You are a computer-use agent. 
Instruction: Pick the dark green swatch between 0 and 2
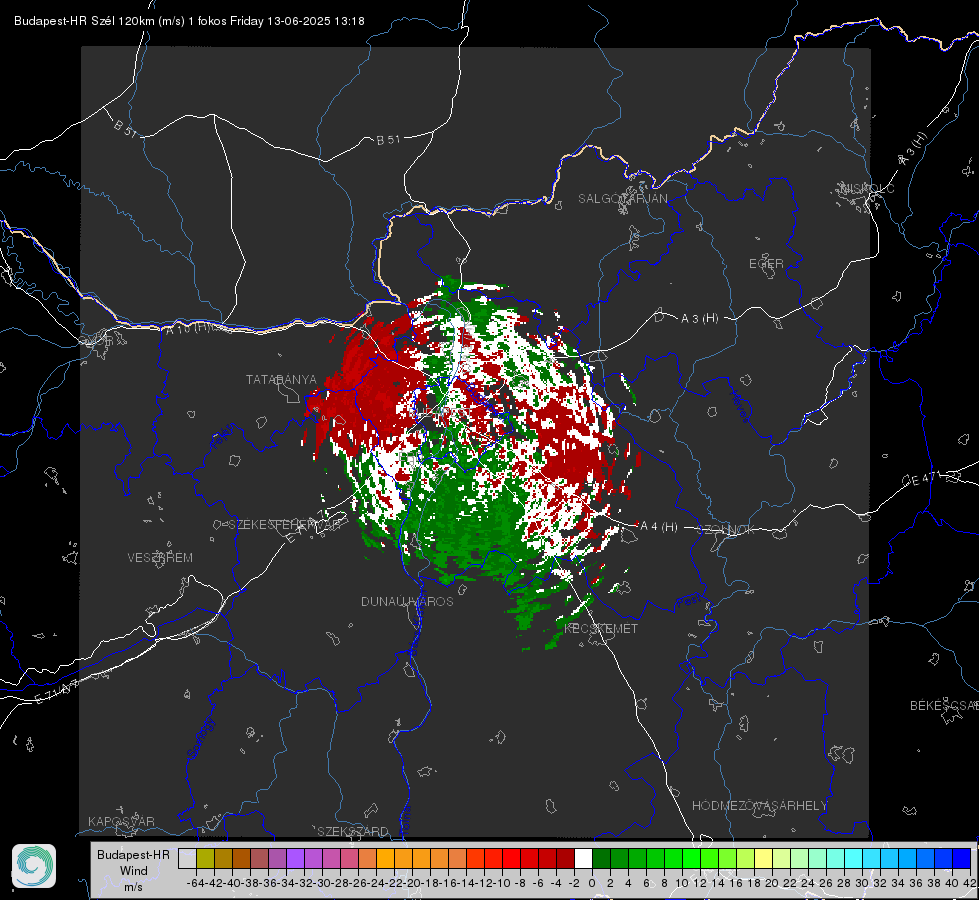tap(601, 858)
